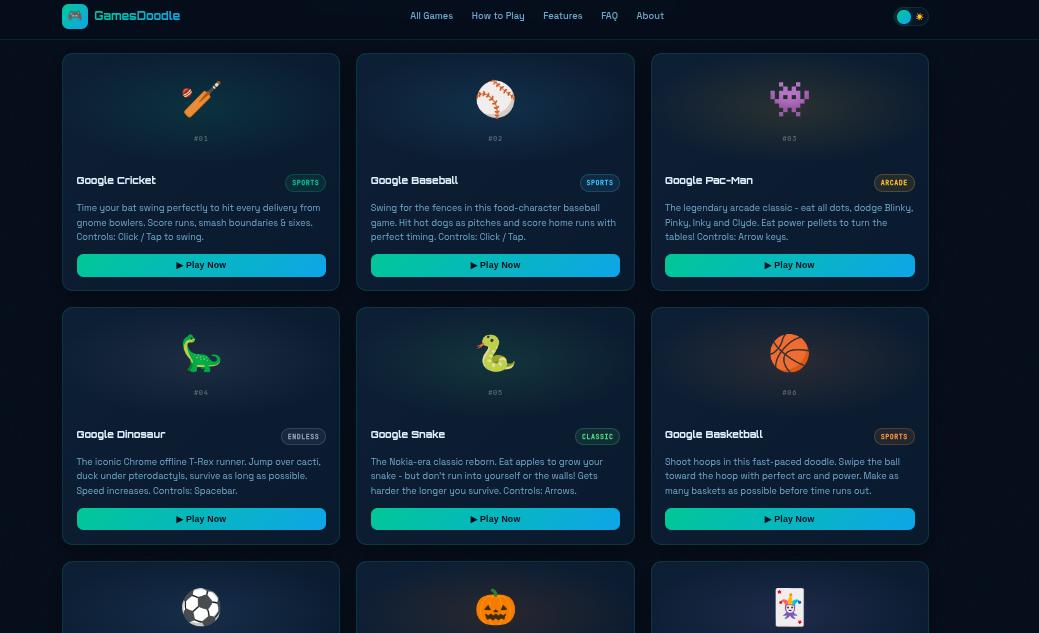Click the snake icon

click(495, 353)
